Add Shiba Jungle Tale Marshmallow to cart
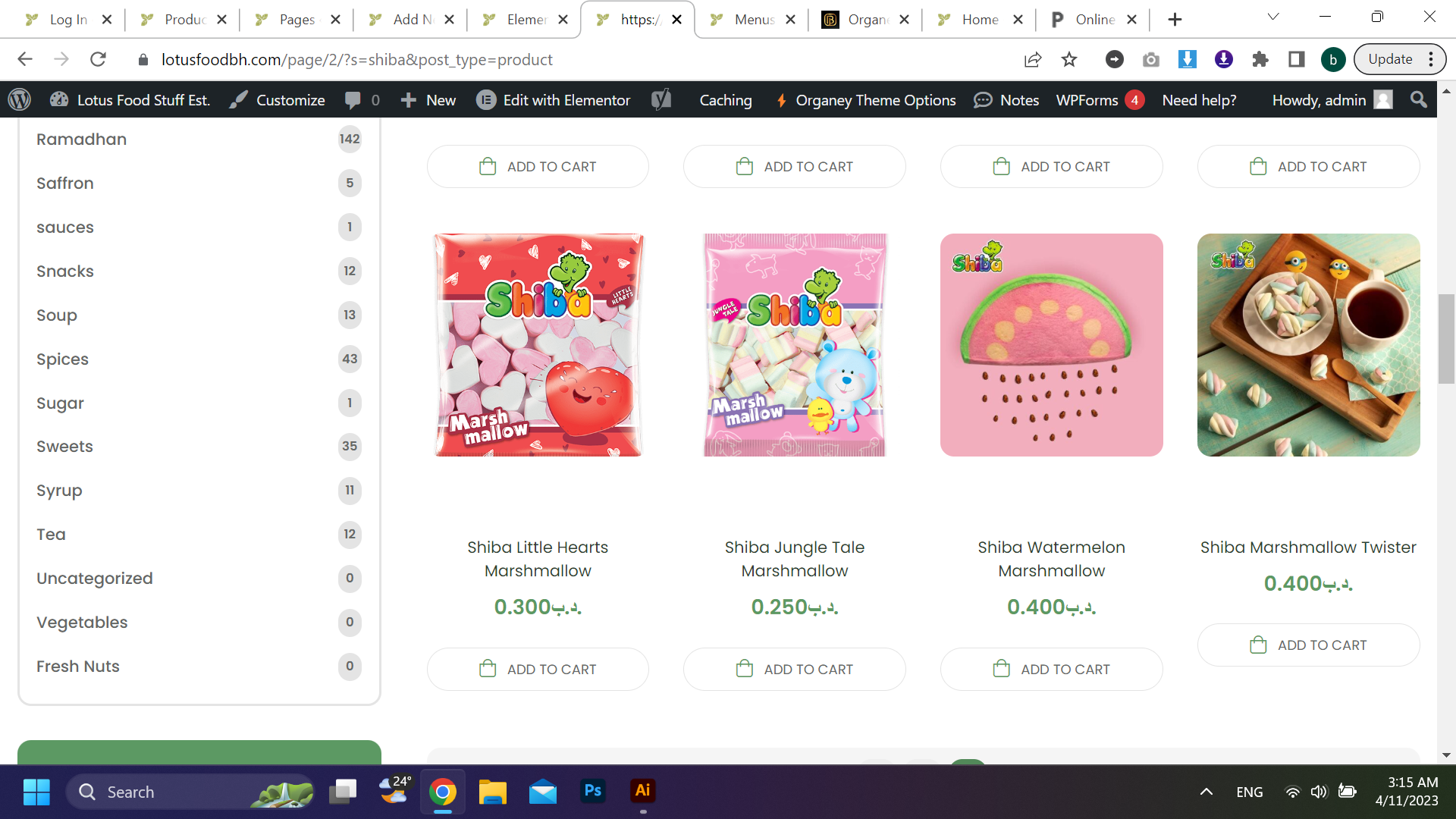This screenshot has height=819, width=1456. pos(794,669)
